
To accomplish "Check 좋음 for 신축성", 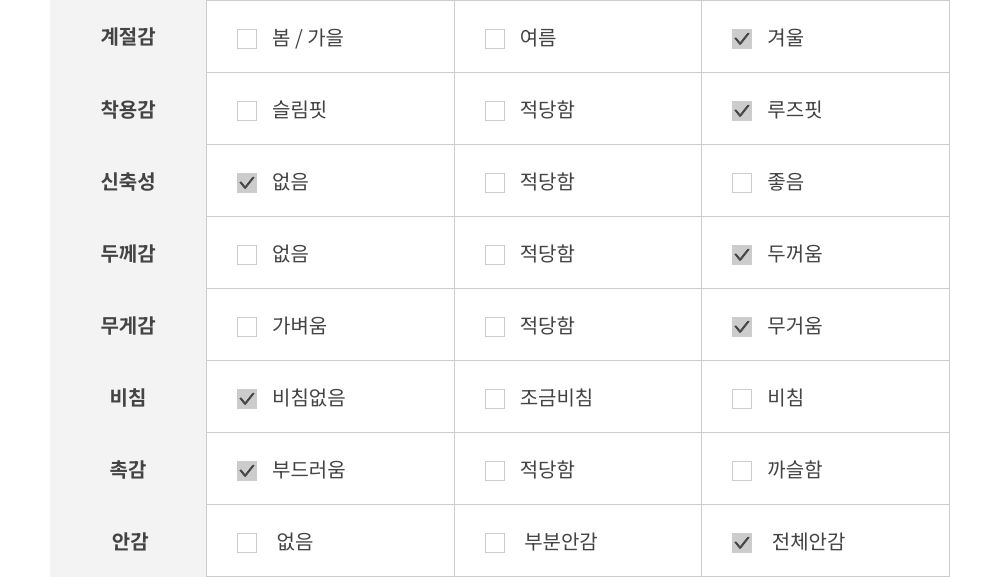I will point(742,183).
